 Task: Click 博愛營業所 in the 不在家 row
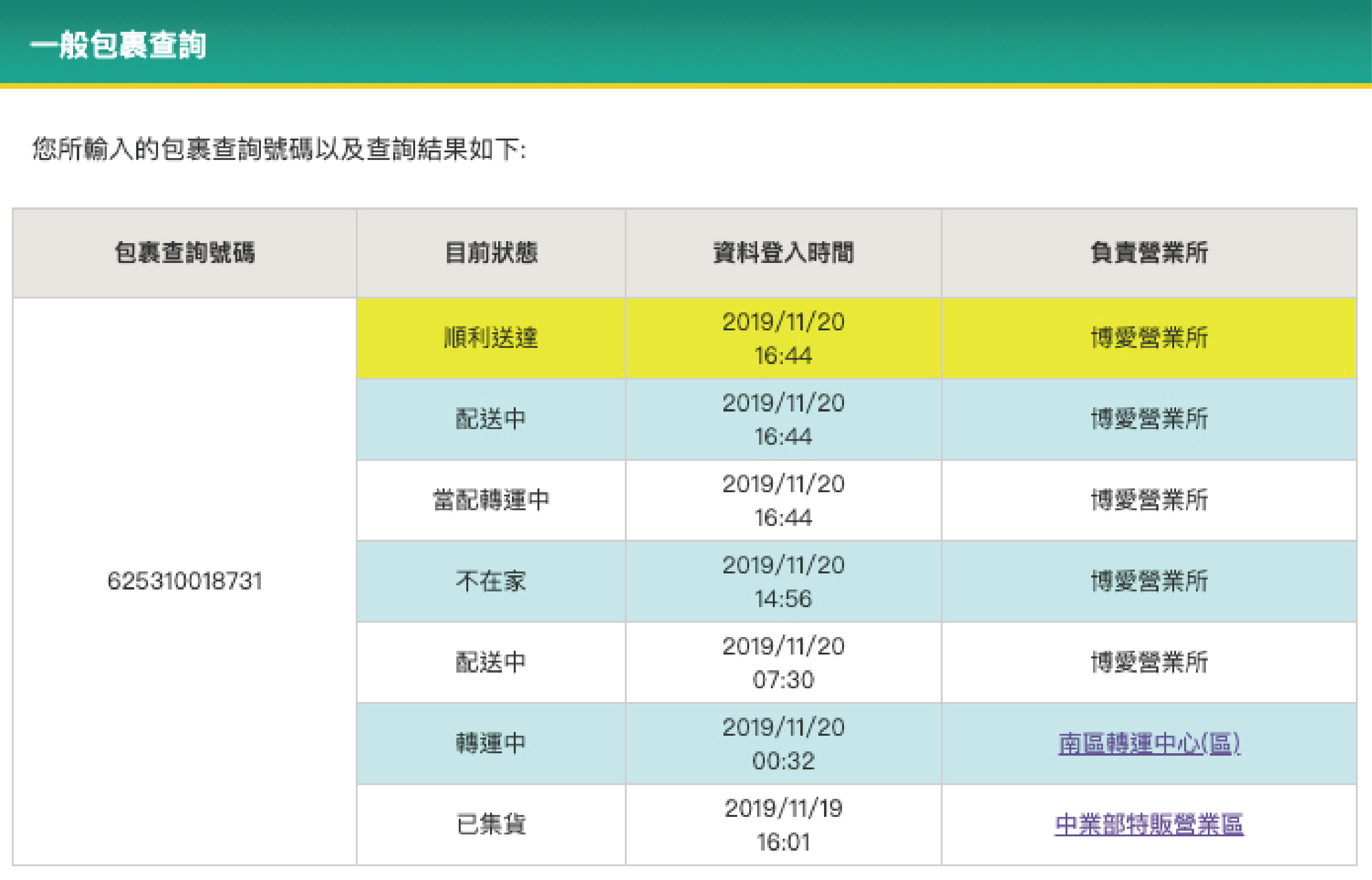[1149, 581]
